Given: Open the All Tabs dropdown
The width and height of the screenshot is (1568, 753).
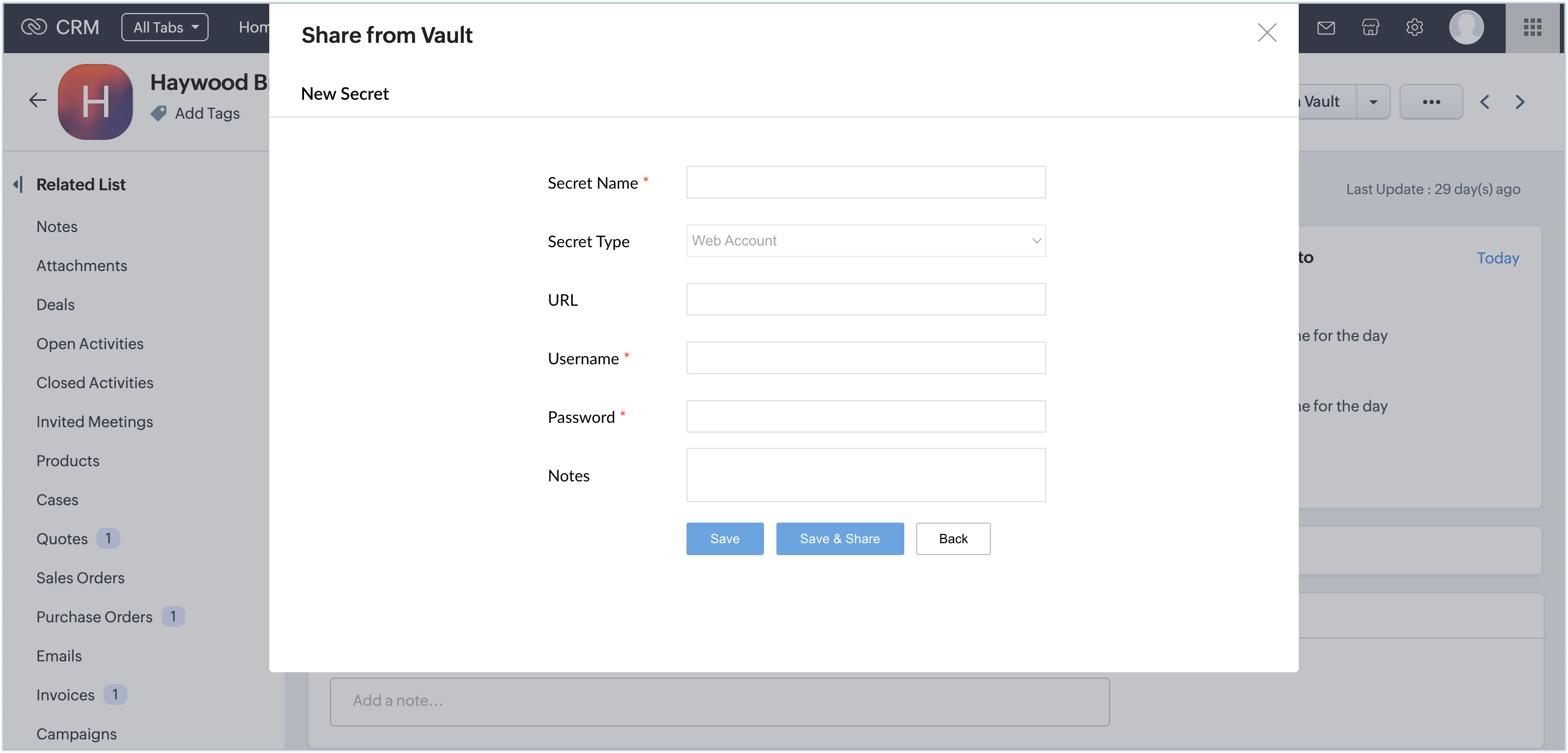Looking at the screenshot, I should pyautogui.click(x=165, y=28).
